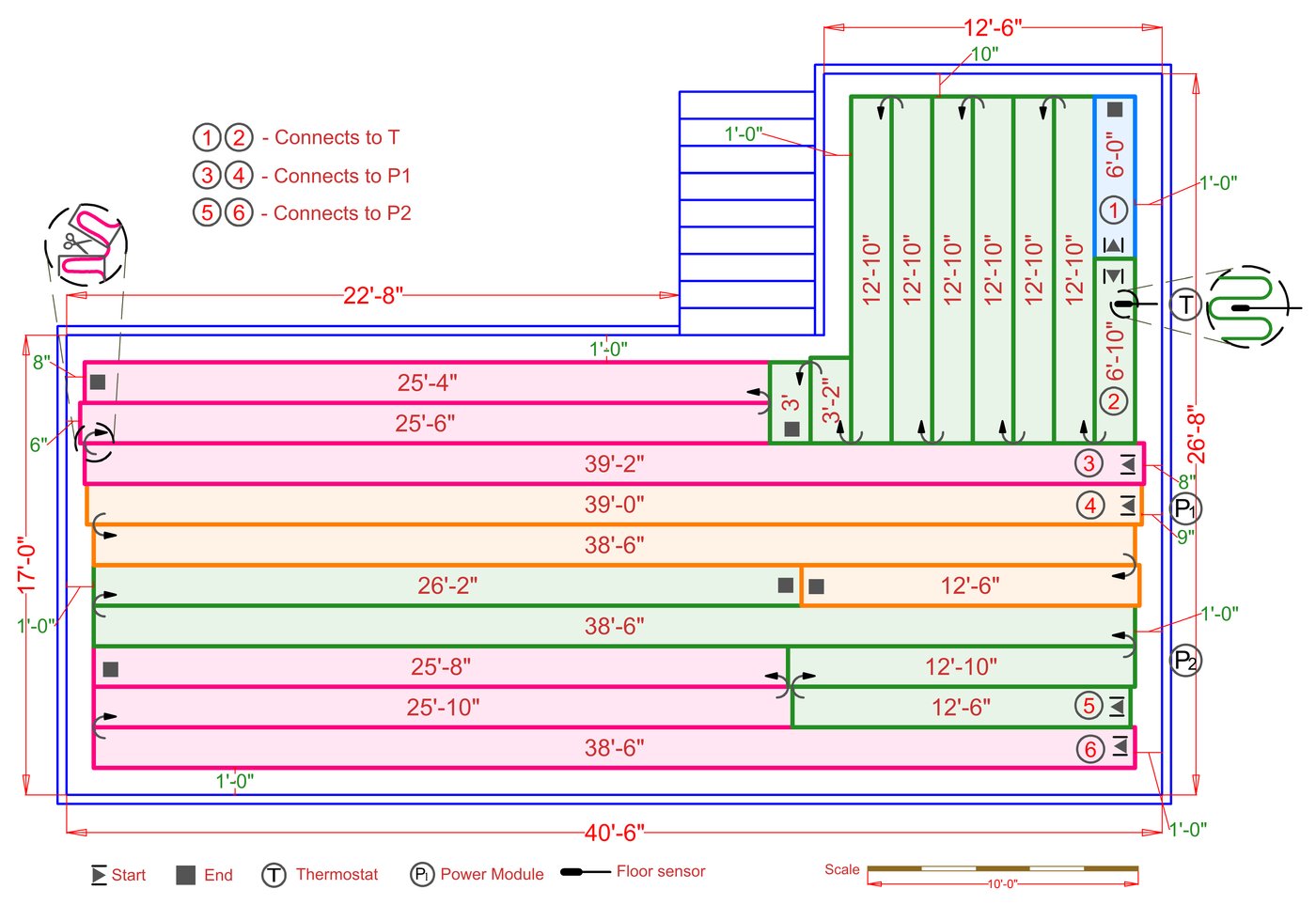Click circled number 1 in the blue mat
This screenshot has width=1316, height=905.
click(1114, 211)
